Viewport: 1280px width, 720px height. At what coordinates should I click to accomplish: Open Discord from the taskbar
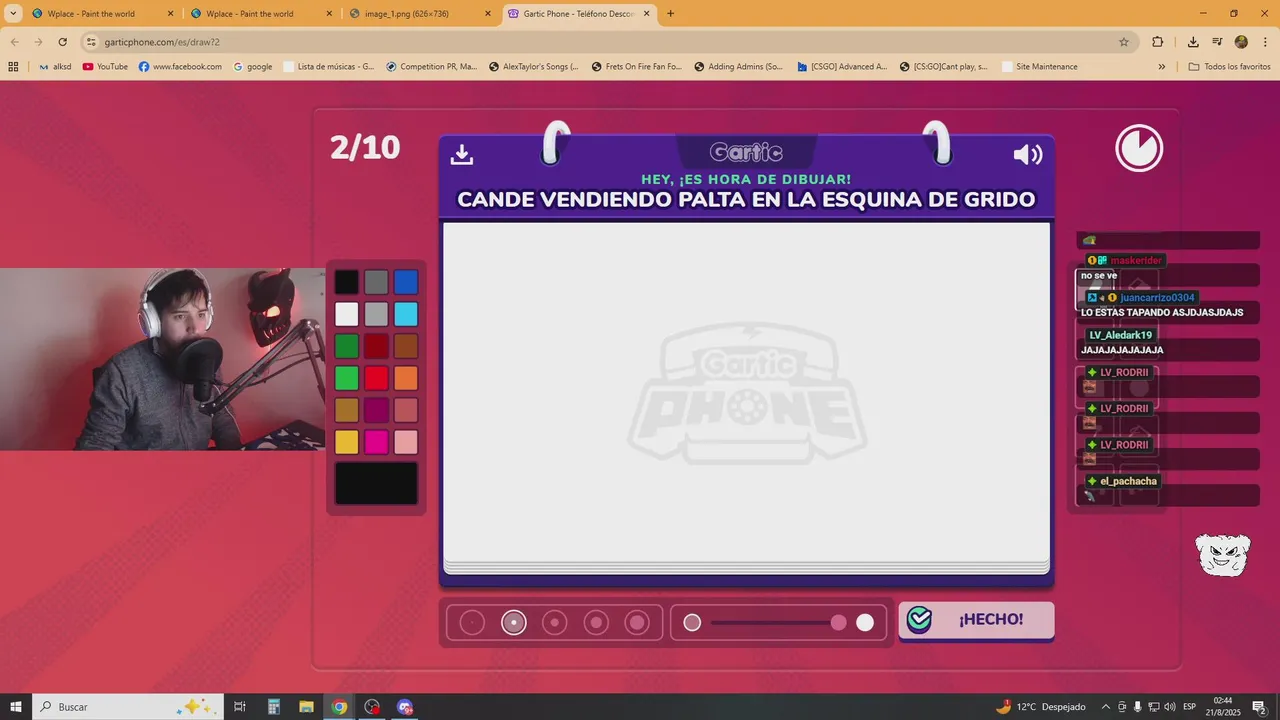(x=405, y=707)
